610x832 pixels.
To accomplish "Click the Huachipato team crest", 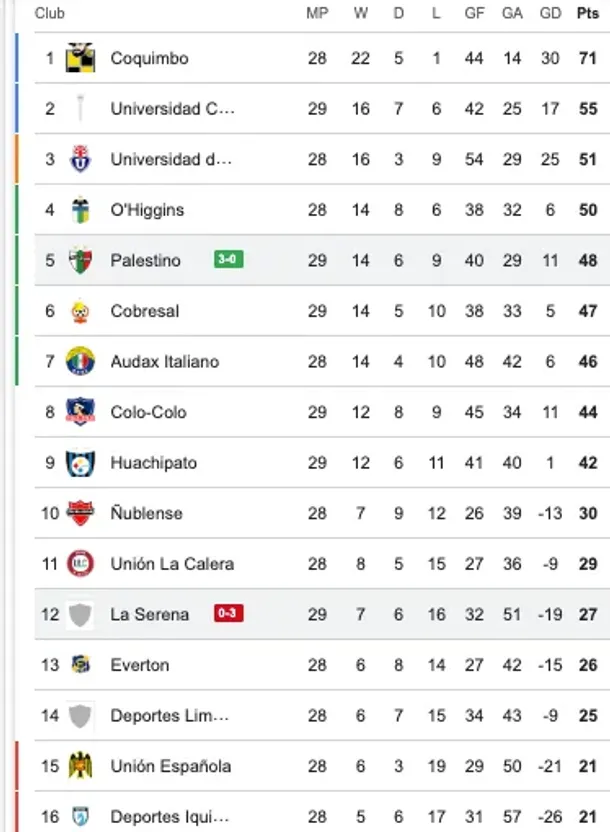I will (78, 462).
